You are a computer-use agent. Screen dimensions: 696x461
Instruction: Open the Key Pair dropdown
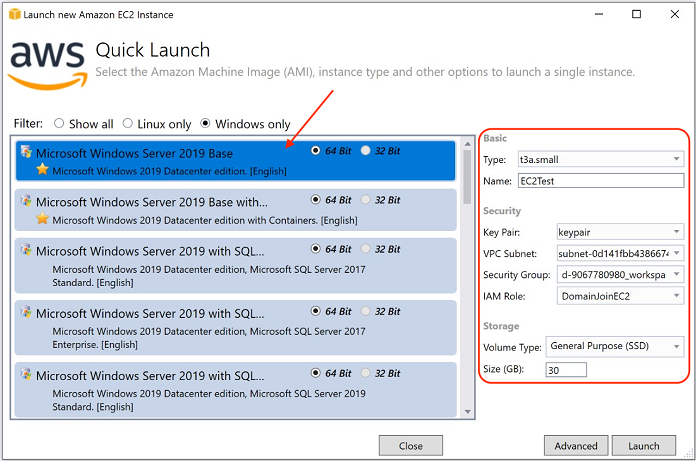pyautogui.click(x=620, y=232)
